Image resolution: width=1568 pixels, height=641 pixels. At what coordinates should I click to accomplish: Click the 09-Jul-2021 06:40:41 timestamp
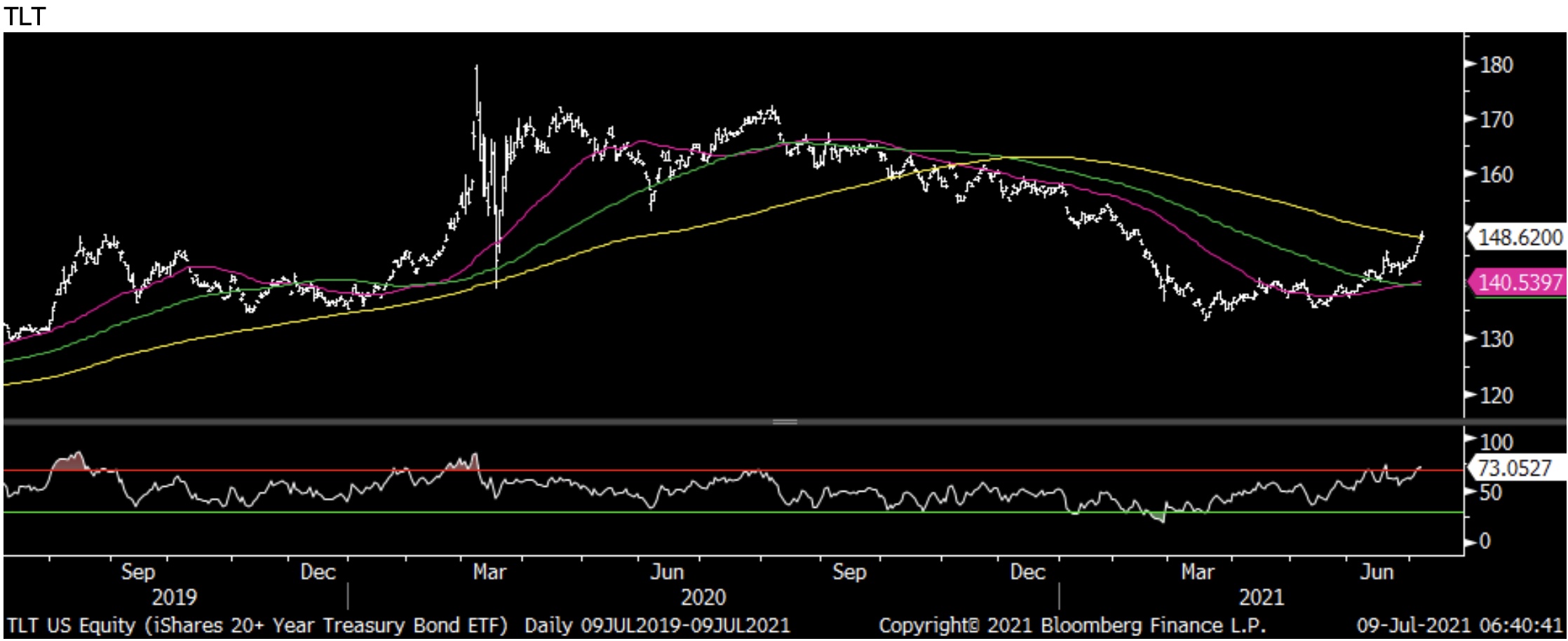(1459, 626)
